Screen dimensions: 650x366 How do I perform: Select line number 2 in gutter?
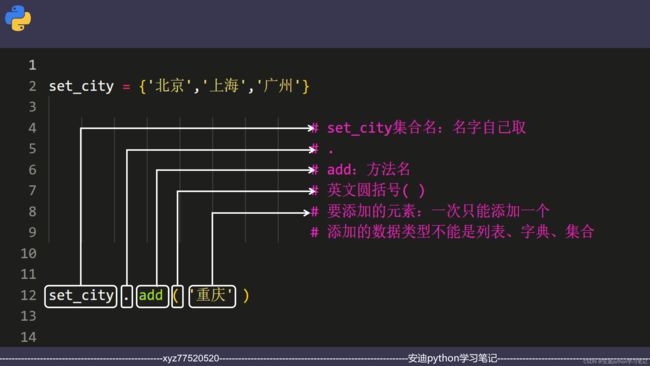32,86
